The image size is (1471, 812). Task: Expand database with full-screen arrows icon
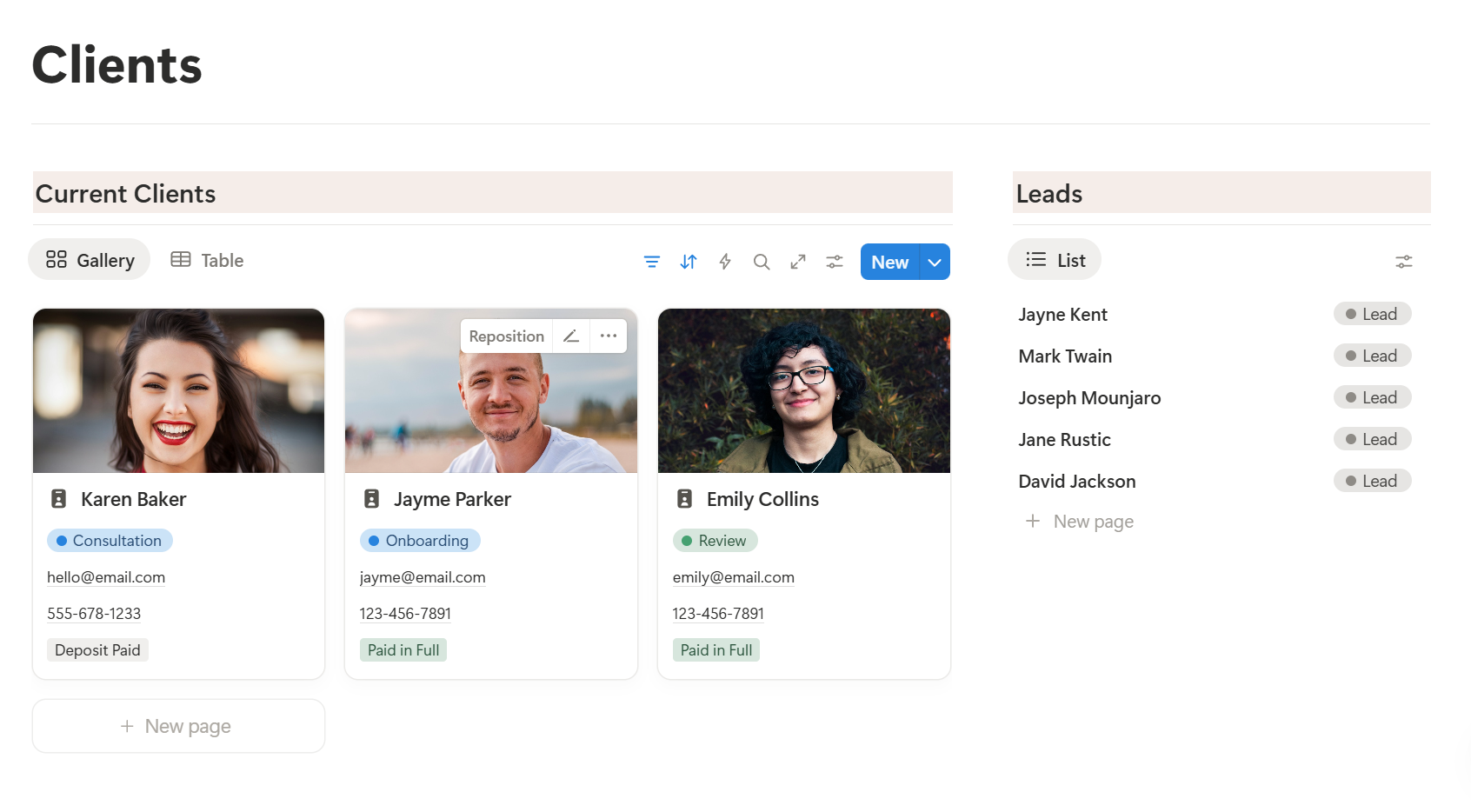coord(798,262)
